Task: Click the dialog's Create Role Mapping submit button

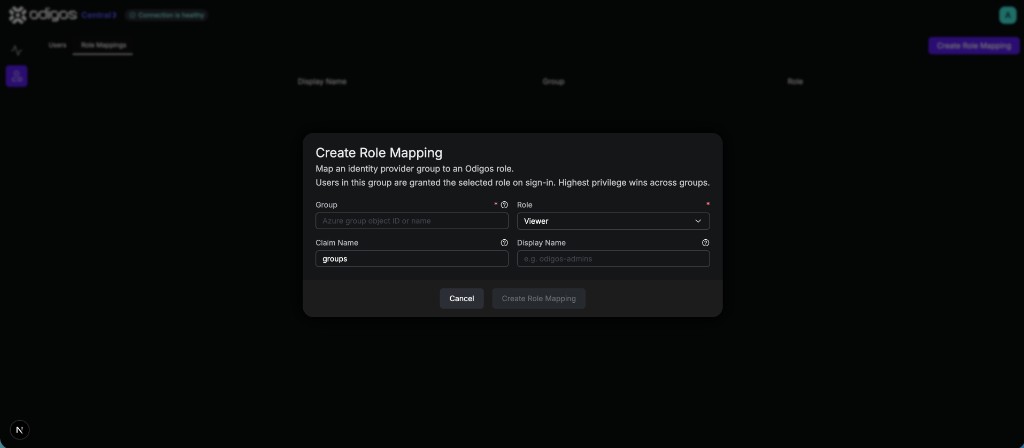Action: pos(539,298)
